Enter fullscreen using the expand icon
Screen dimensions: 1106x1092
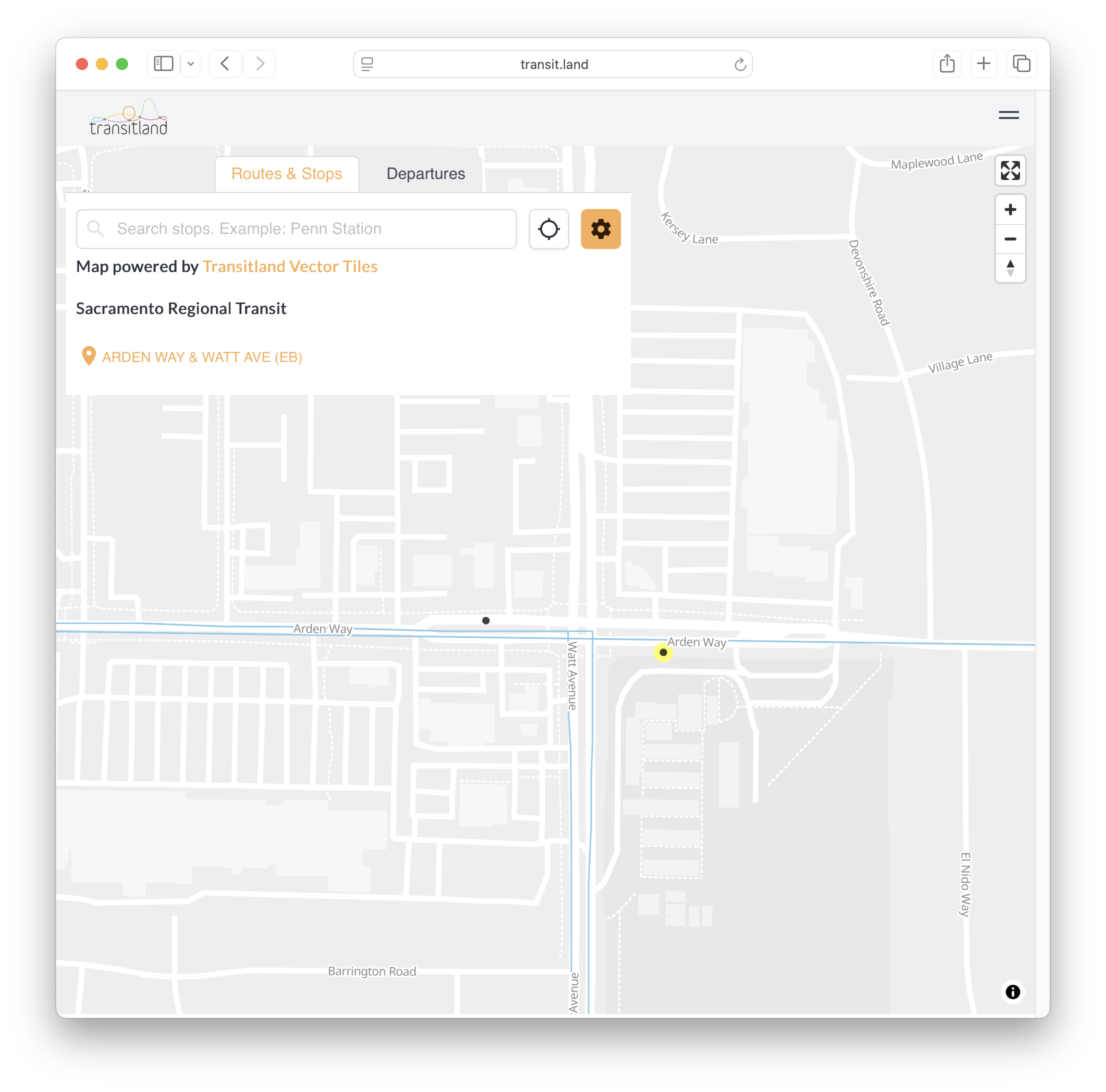tap(1010, 170)
